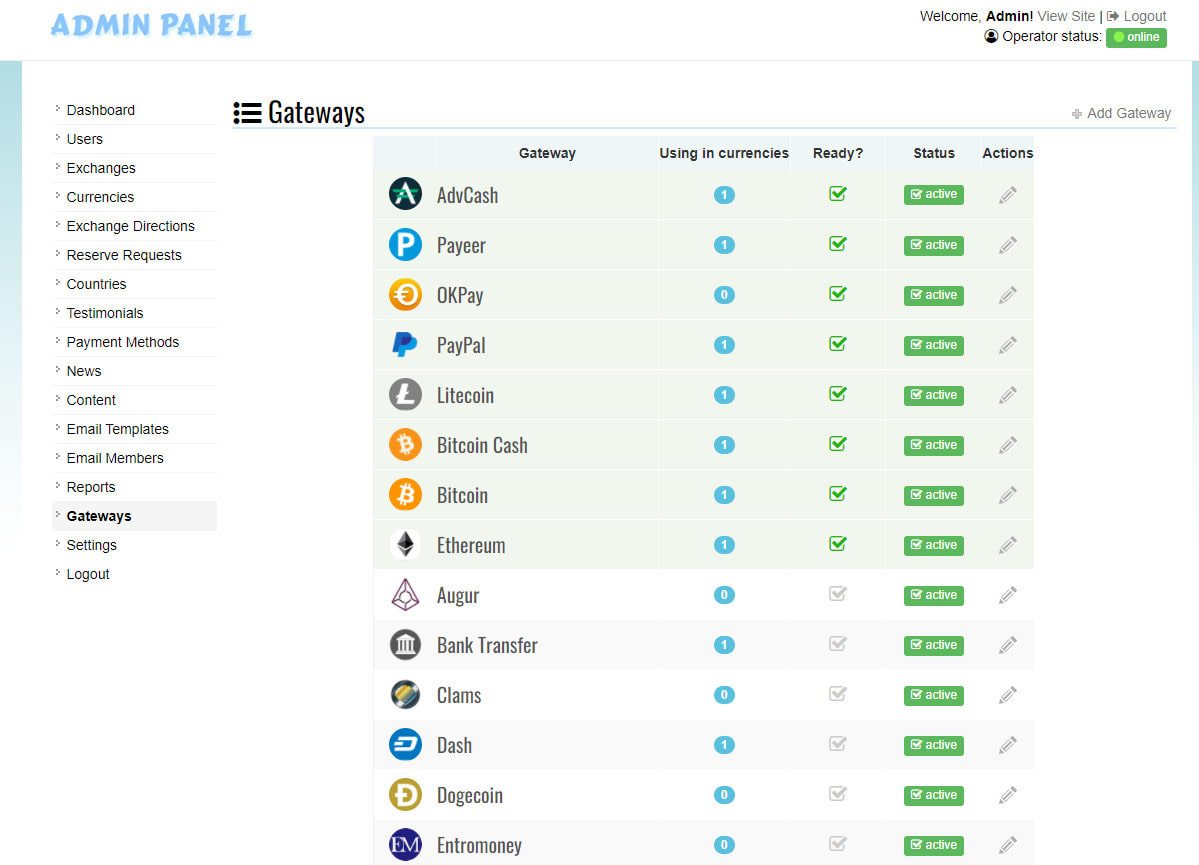
Task: Toggle the Ready checkbox for OKPay
Action: 838,294
